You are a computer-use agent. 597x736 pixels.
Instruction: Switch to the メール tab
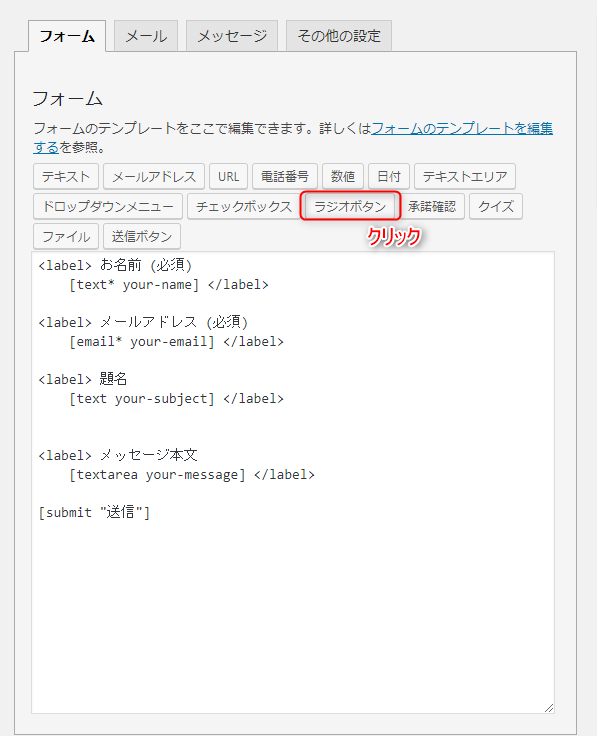click(x=146, y=36)
